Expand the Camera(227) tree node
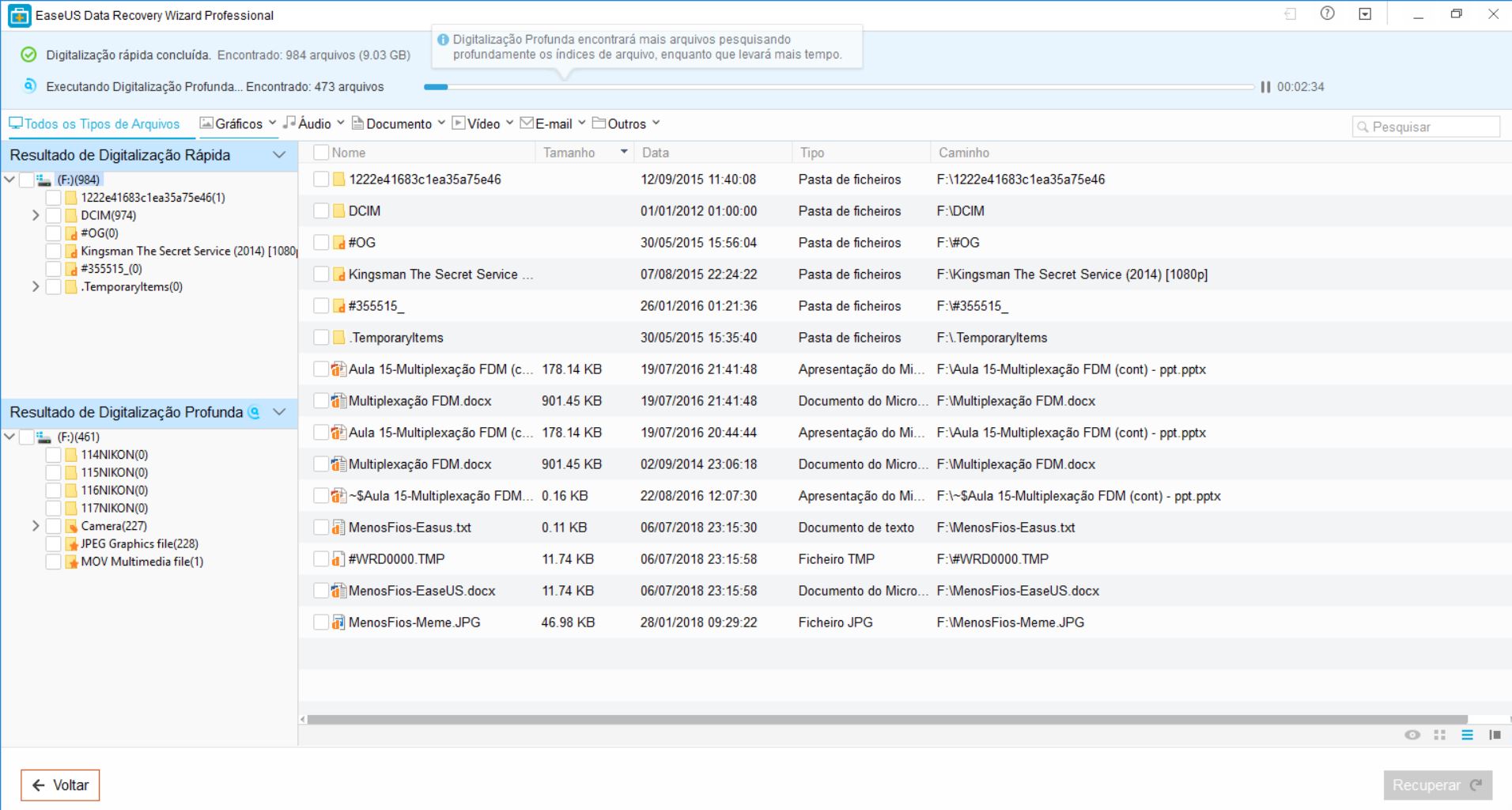The image size is (1512, 810). coord(36,526)
